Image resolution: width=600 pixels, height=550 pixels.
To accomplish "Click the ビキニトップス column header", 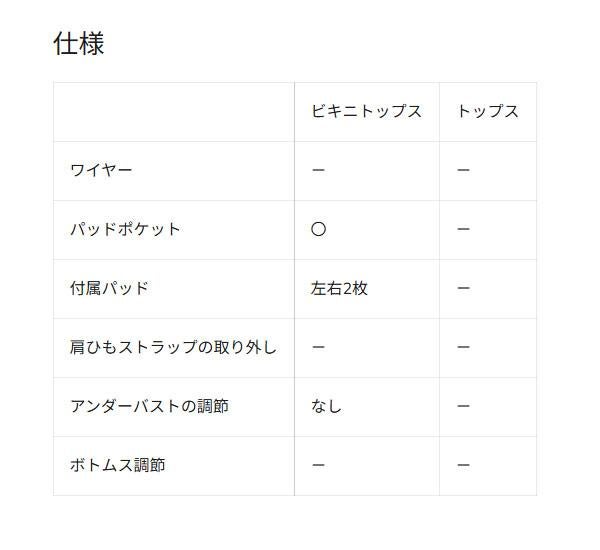I will [x=366, y=111].
